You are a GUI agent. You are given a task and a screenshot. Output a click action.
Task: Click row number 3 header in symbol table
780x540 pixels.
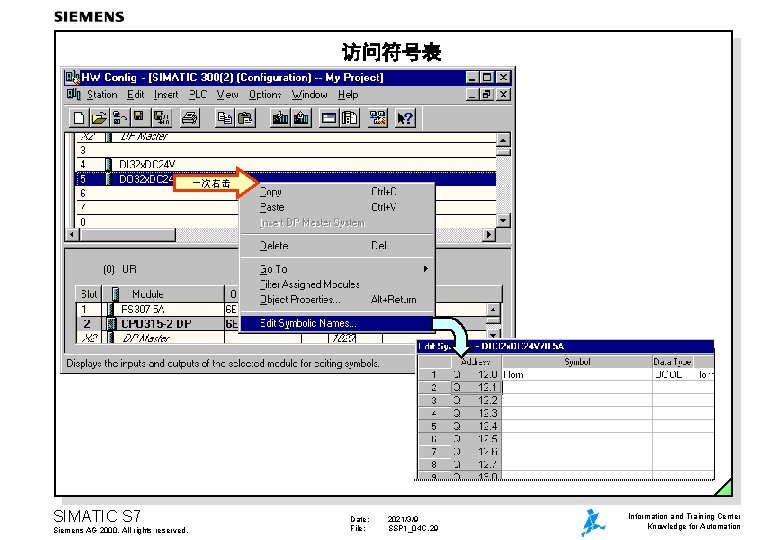click(434, 400)
